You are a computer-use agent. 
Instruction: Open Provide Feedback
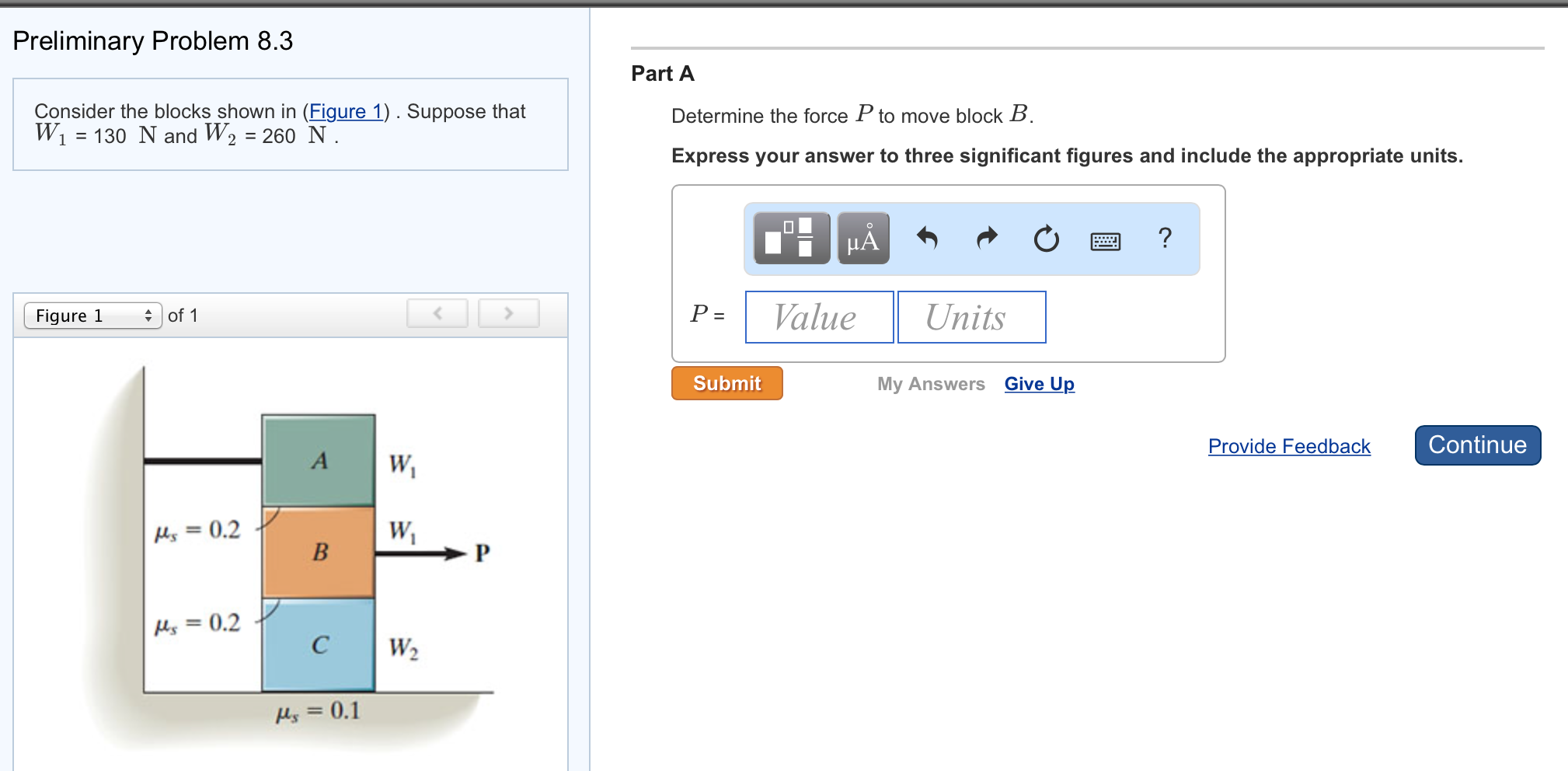[x=1288, y=446]
